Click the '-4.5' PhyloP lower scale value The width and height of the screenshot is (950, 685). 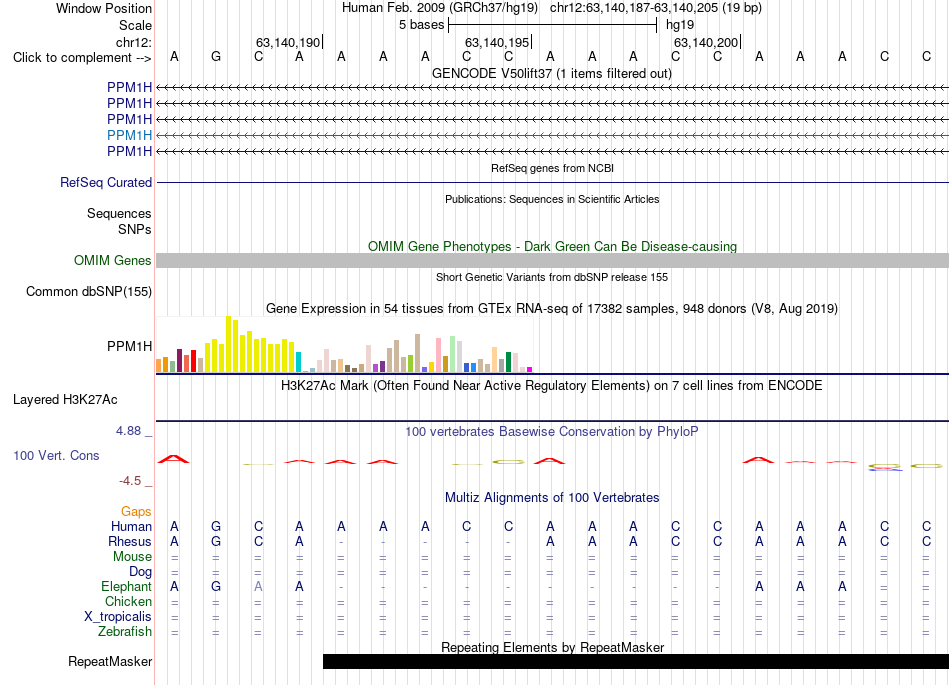[130, 481]
